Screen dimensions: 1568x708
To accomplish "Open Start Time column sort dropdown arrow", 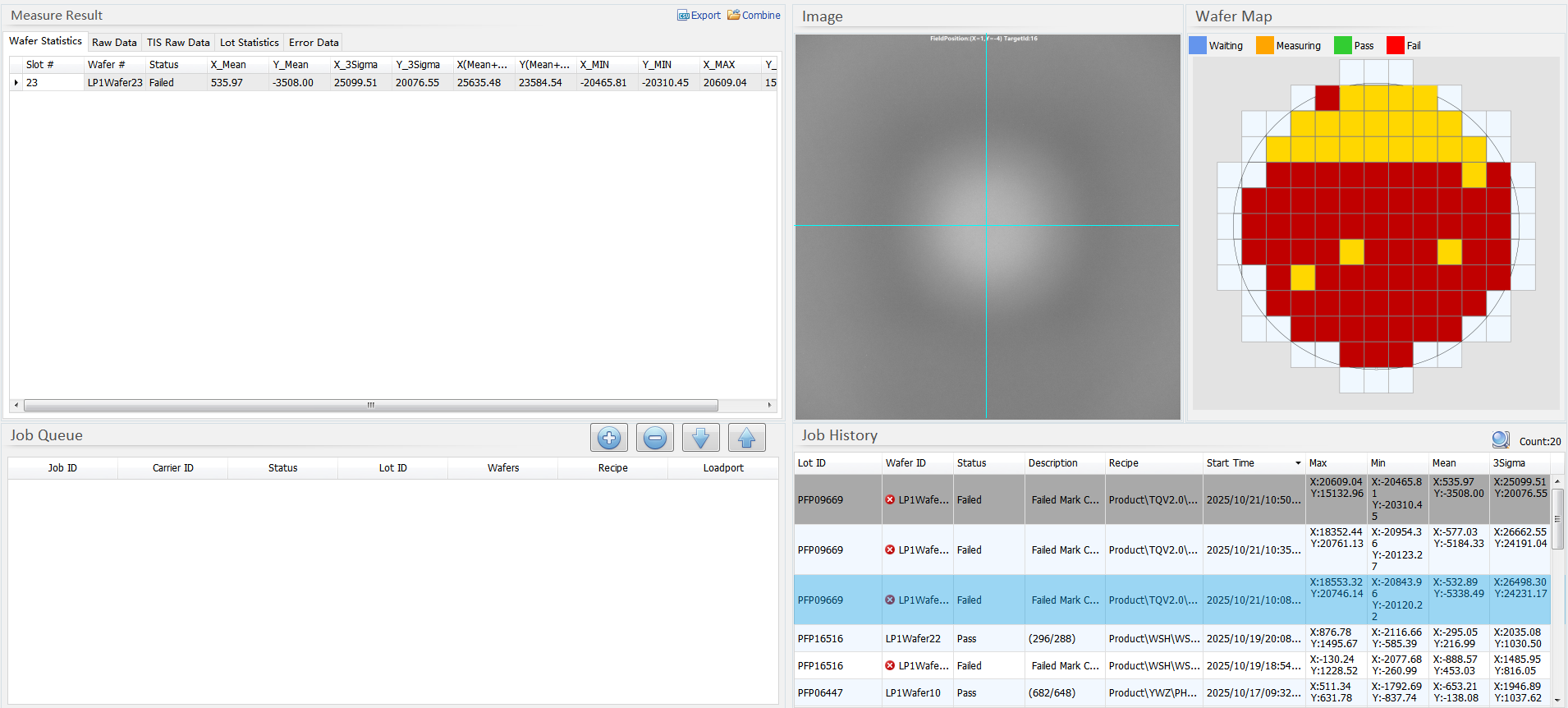I will click(1298, 463).
